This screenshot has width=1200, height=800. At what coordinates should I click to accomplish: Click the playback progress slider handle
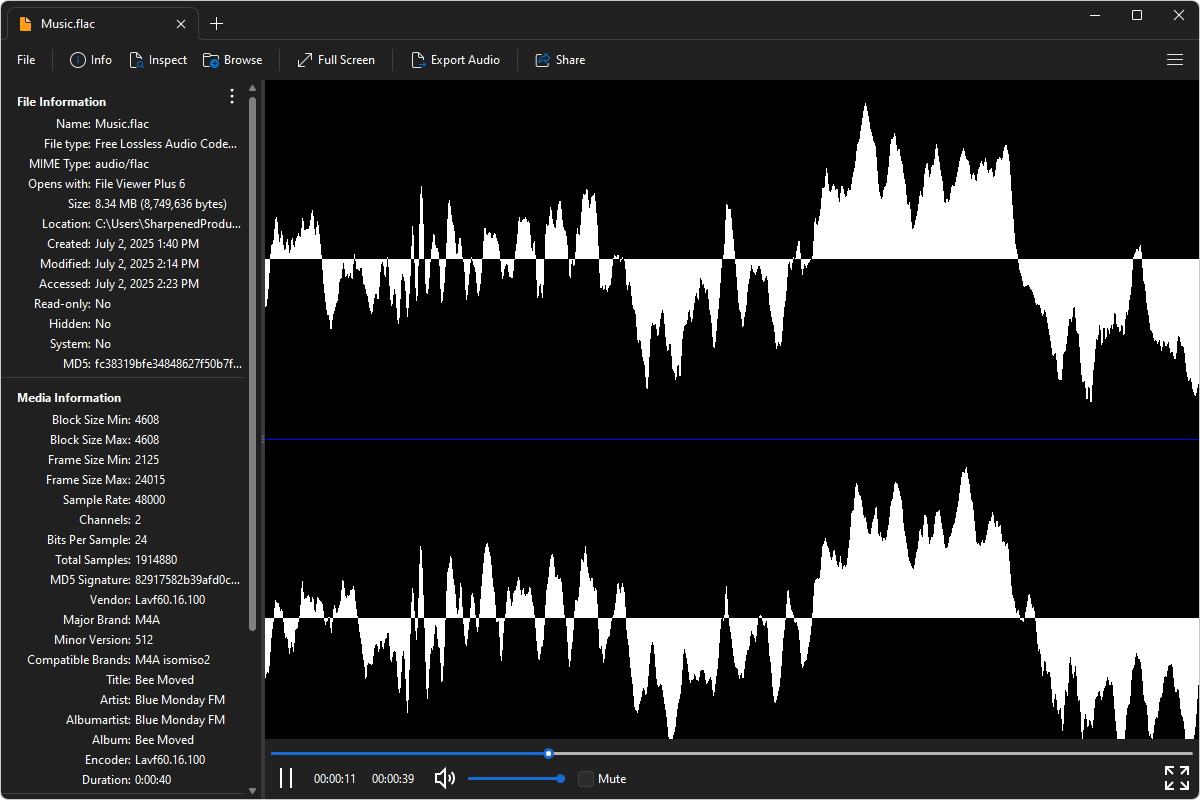[548, 753]
